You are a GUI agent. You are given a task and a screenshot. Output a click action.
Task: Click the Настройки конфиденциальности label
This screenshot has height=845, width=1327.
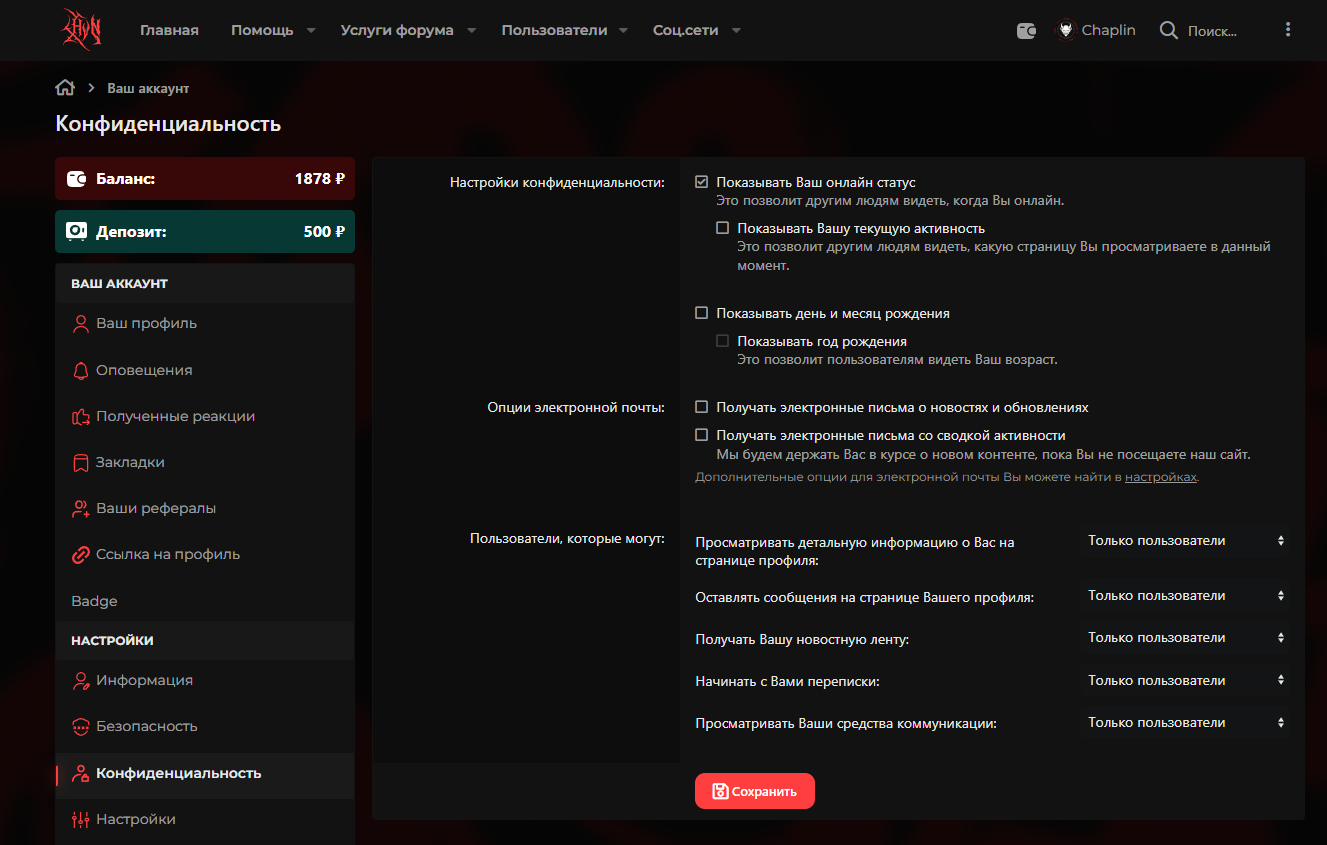[x=557, y=183]
